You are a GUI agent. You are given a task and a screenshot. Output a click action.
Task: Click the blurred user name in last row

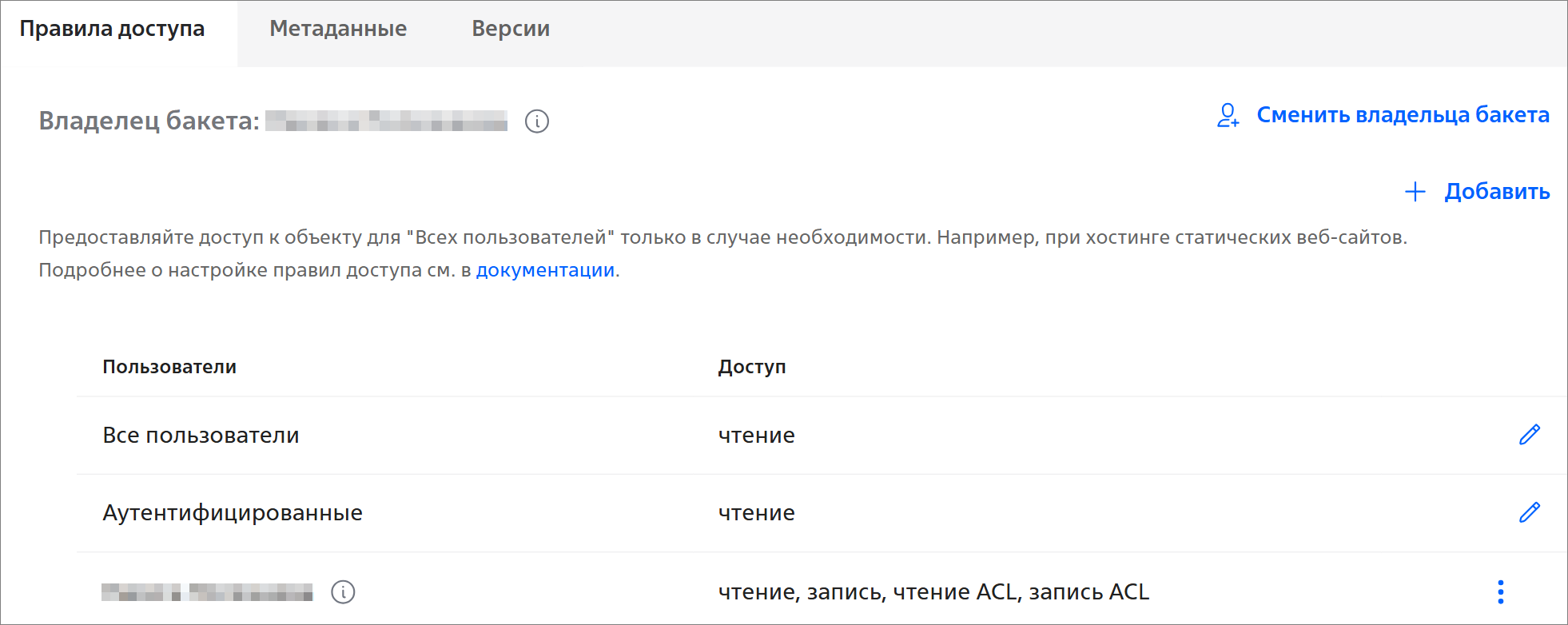[207, 592]
